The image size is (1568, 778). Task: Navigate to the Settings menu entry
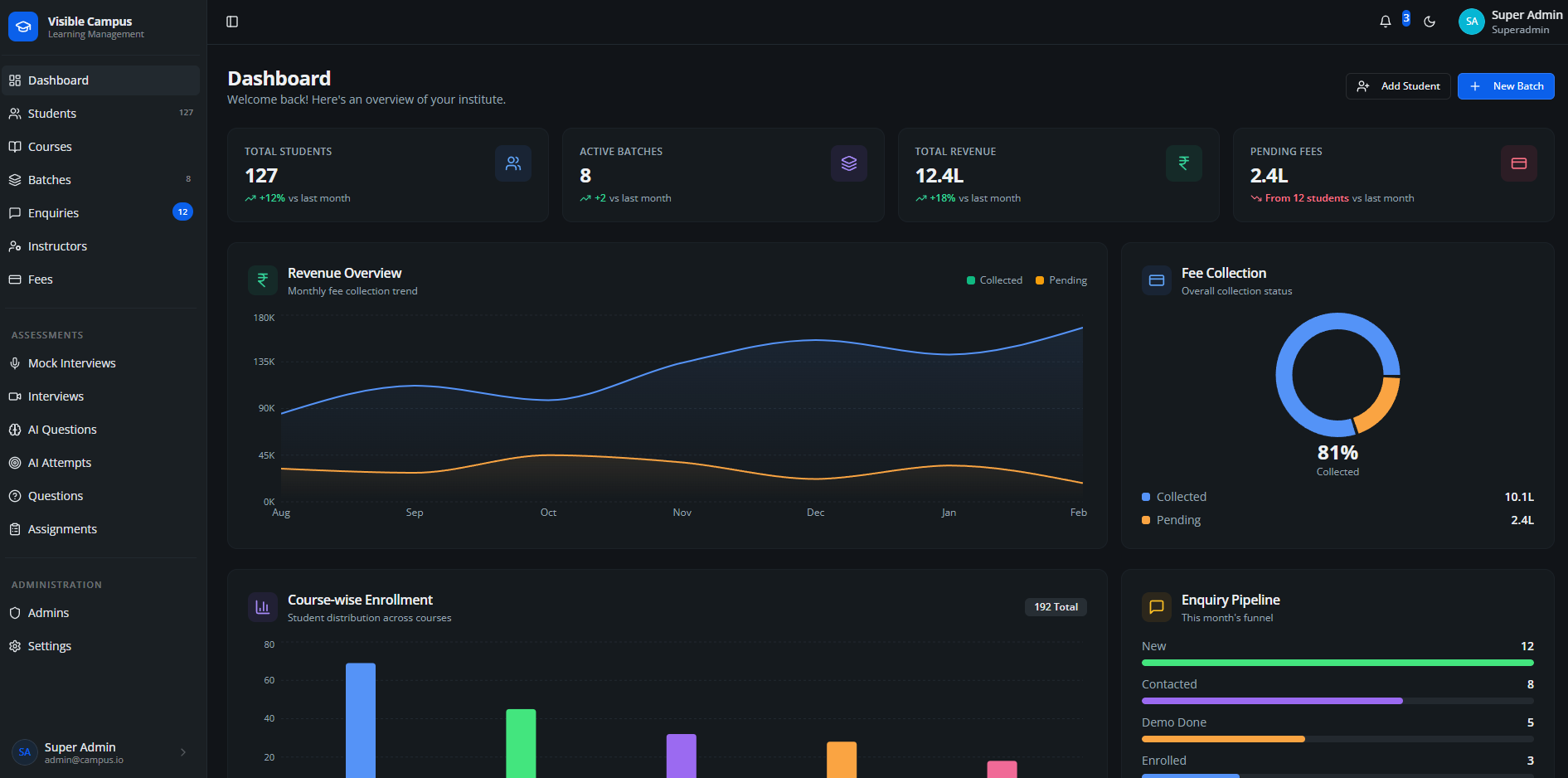point(50,645)
